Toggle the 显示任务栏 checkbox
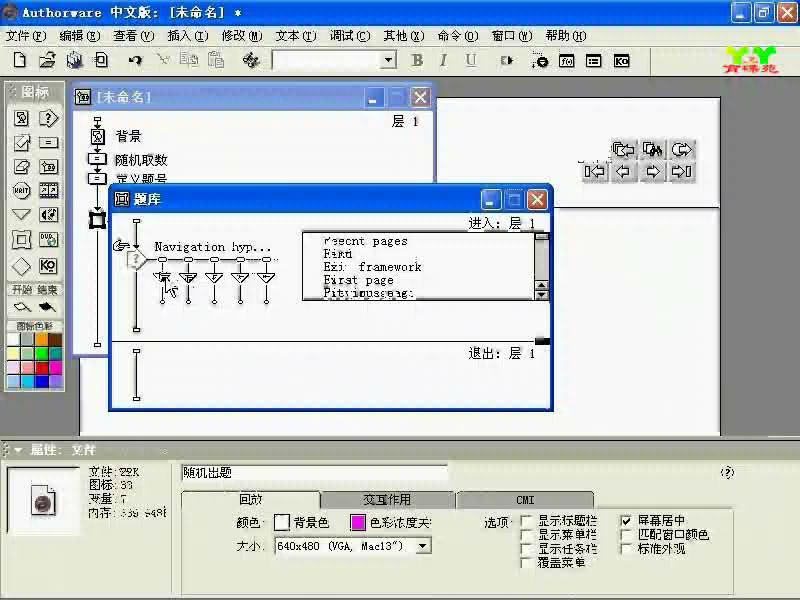Screen dimensions: 800x600 527,549
